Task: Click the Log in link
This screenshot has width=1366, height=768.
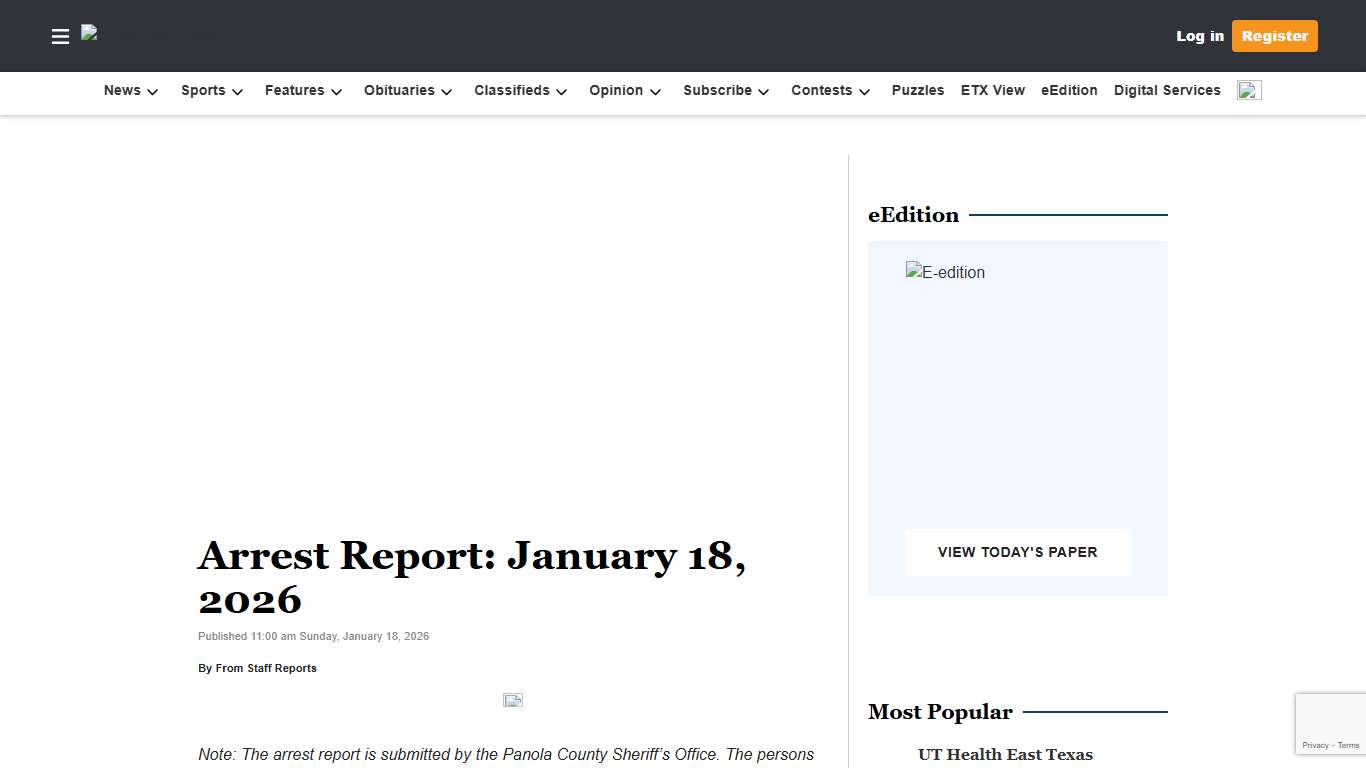Action: (1199, 36)
